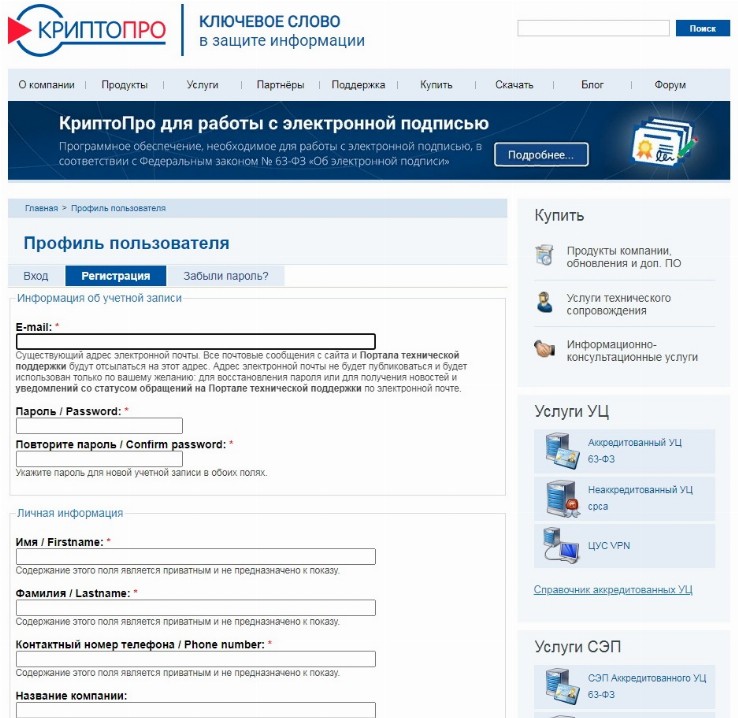Open the Скачать menu item

[x=514, y=85]
